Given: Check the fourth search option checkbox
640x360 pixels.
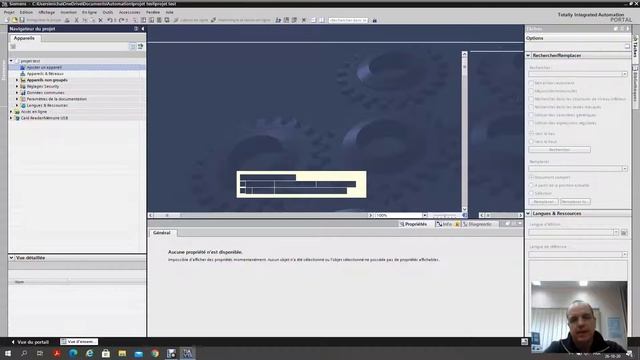Looking at the screenshot, I should click(531, 107).
